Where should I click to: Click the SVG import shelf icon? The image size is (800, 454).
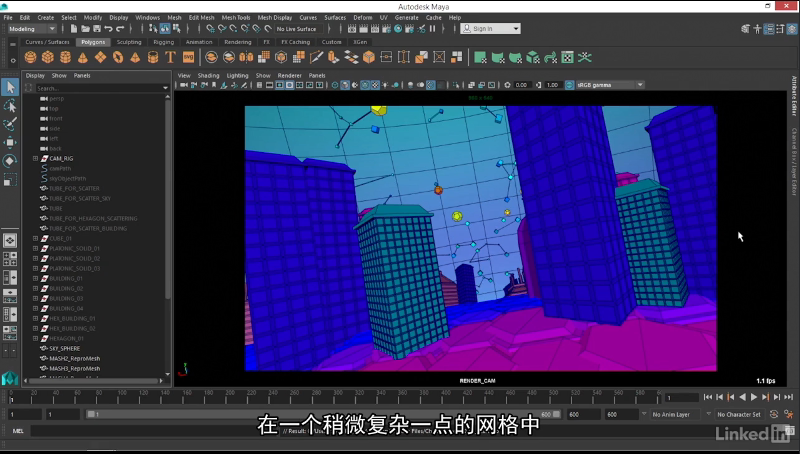pyautogui.click(x=188, y=57)
